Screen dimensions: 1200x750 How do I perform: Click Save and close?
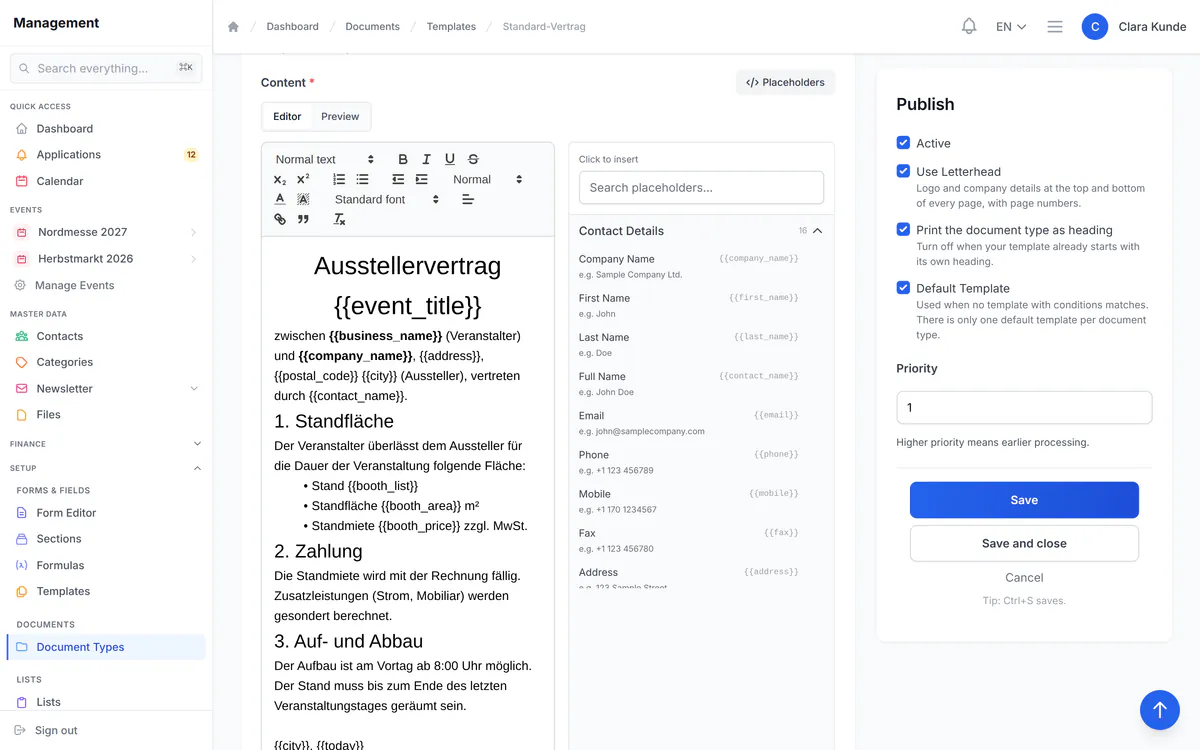point(1024,544)
